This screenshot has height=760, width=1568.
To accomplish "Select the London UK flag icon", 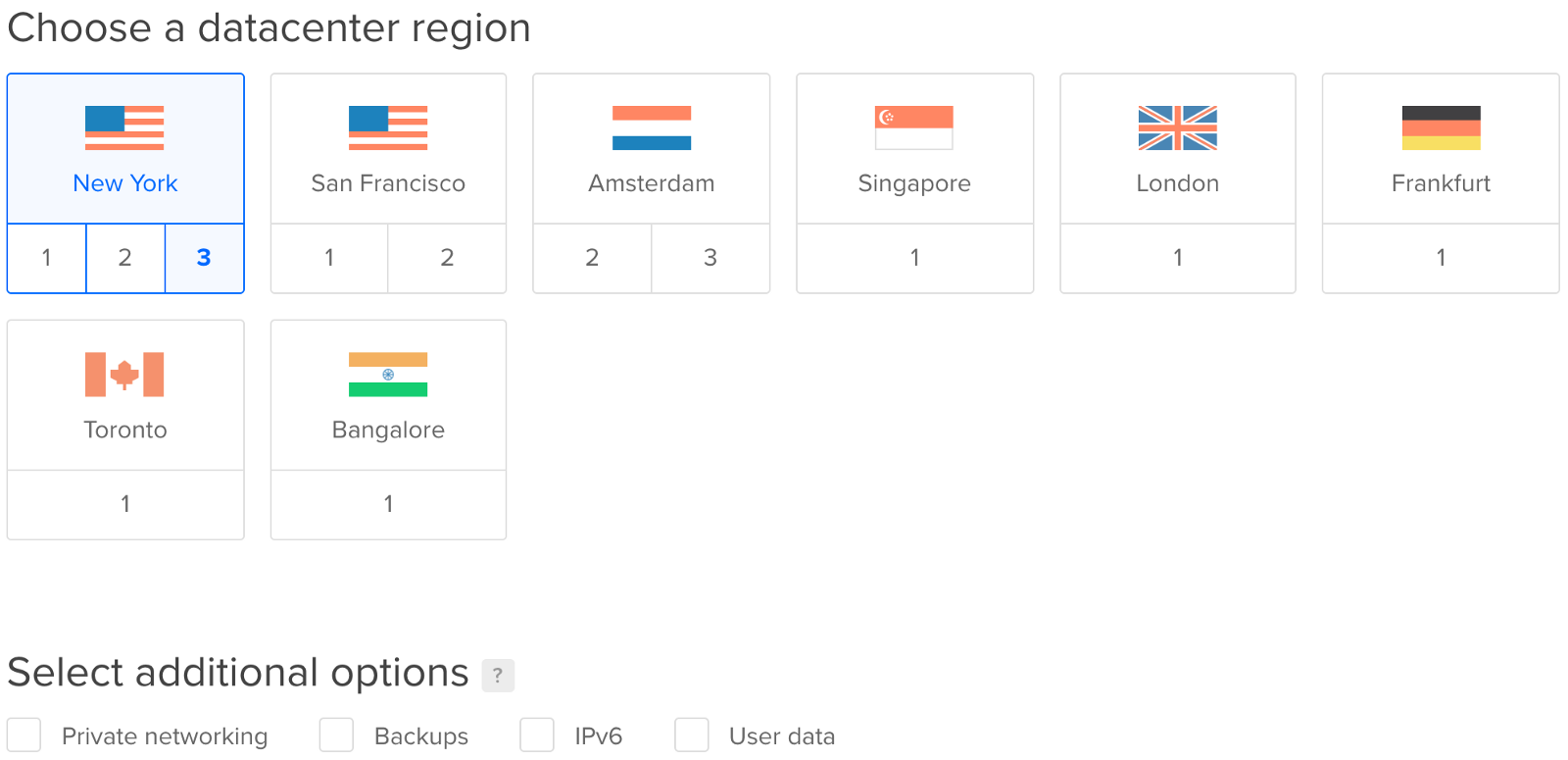I will pos(1178,127).
